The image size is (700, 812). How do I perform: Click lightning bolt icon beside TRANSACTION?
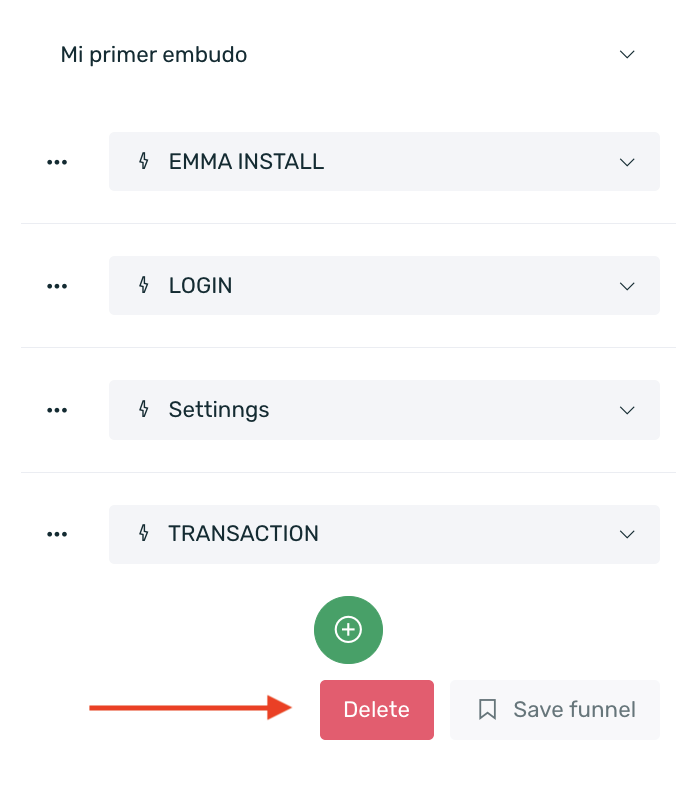pyautogui.click(x=144, y=534)
